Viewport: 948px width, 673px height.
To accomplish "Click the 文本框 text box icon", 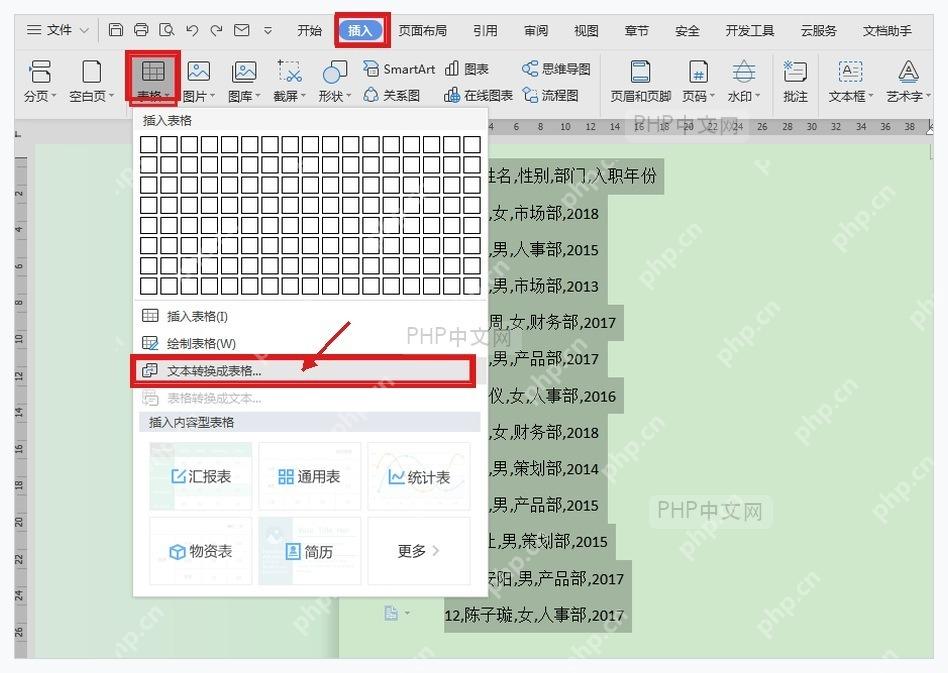I will pos(850,71).
